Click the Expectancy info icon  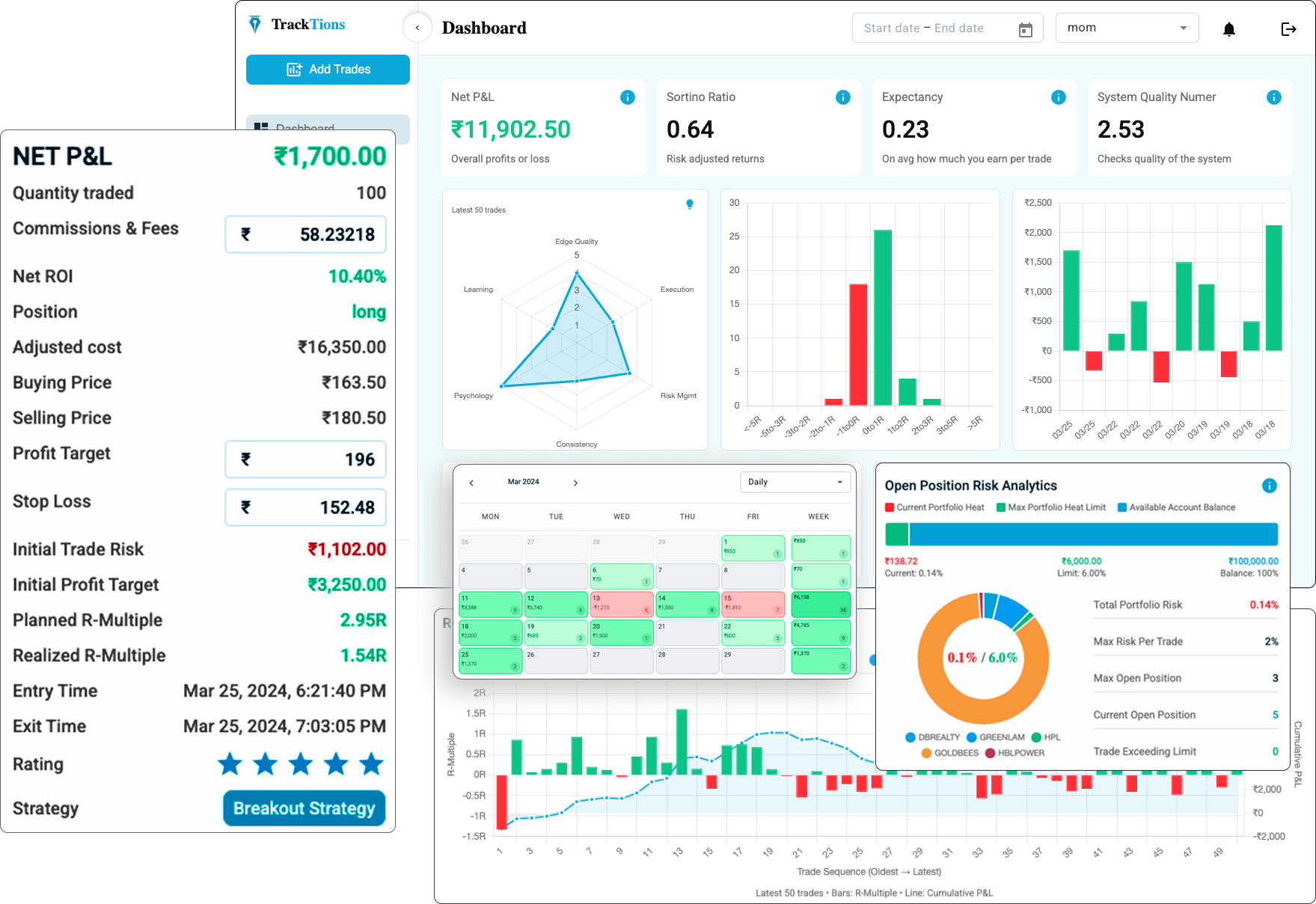coord(1058,97)
